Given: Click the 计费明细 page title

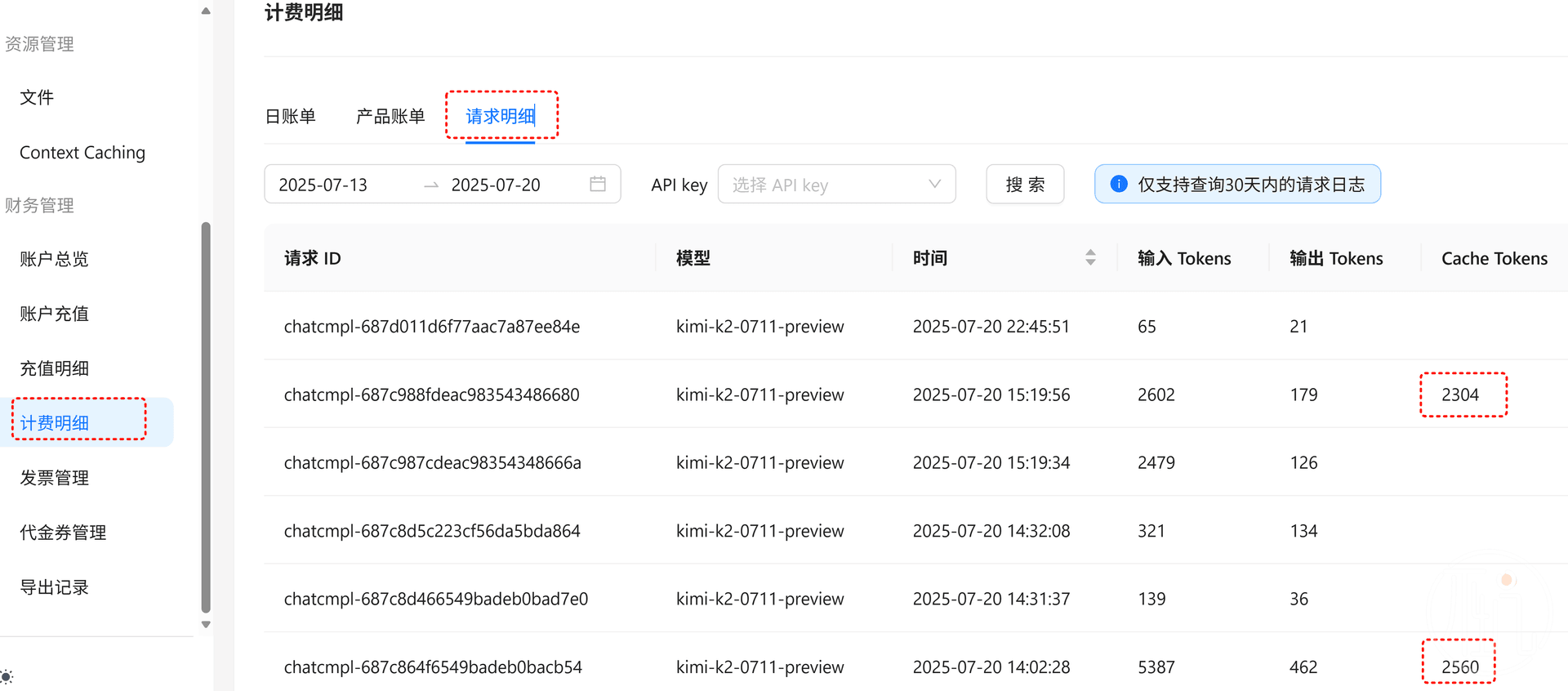Looking at the screenshot, I should pyautogui.click(x=304, y=12).
